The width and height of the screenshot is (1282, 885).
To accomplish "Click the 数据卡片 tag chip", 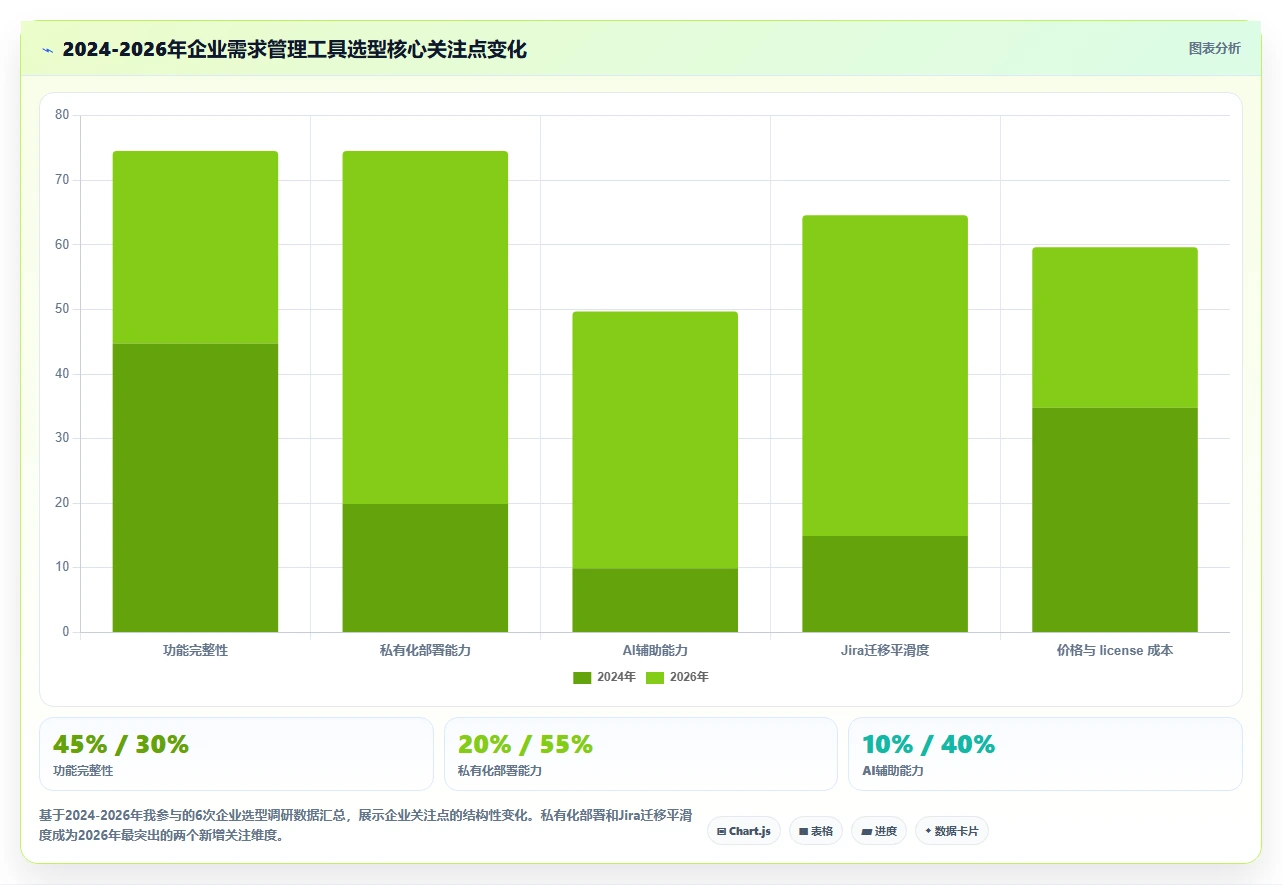I will point(952,831).
